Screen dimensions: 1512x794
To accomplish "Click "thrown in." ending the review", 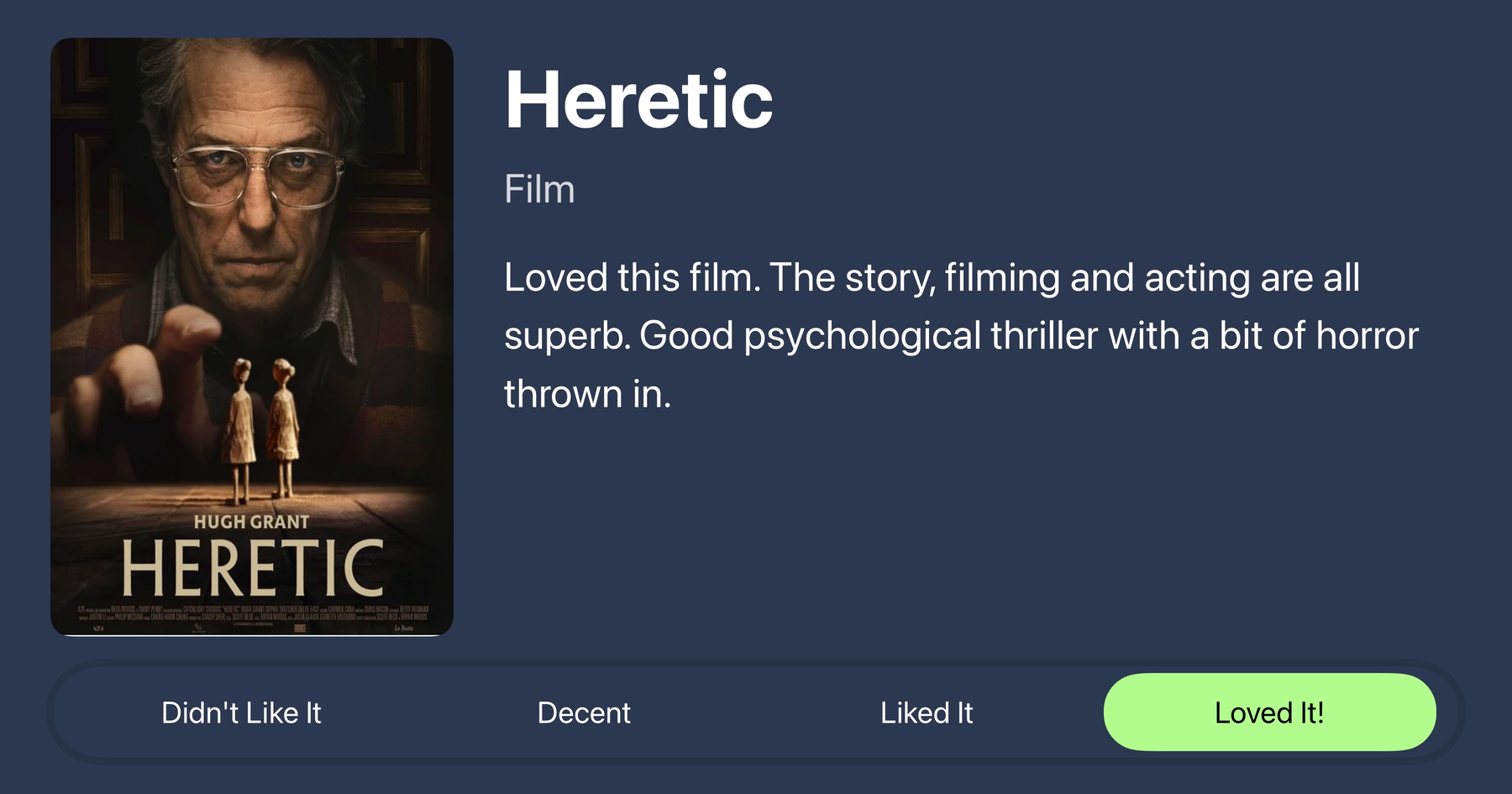I will coord(587,394).
